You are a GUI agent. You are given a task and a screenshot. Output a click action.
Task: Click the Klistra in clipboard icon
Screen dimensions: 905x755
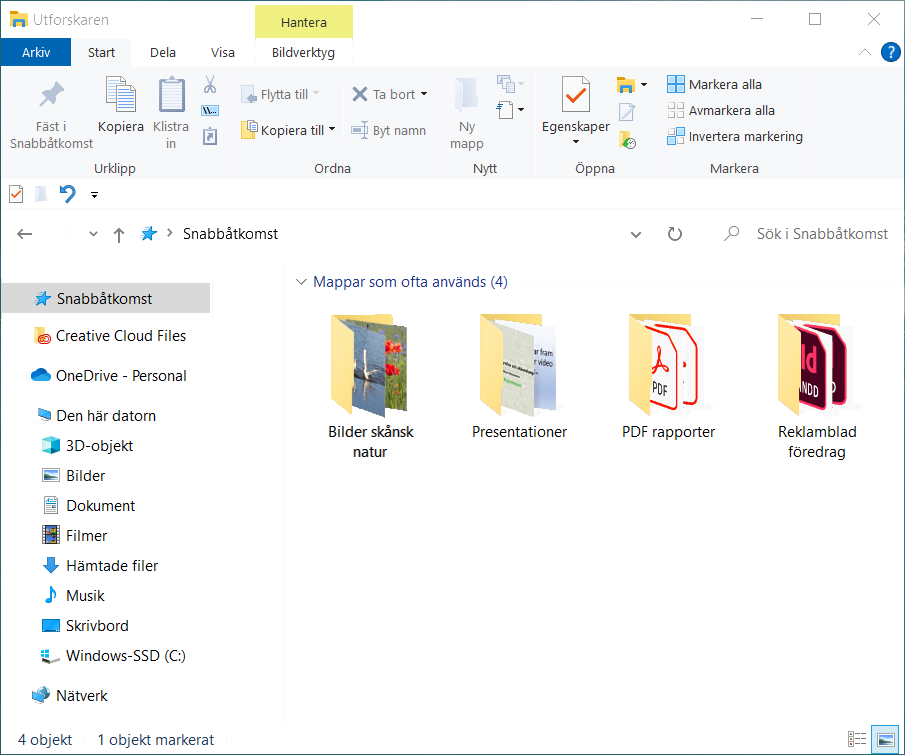(x=171, y=96)
